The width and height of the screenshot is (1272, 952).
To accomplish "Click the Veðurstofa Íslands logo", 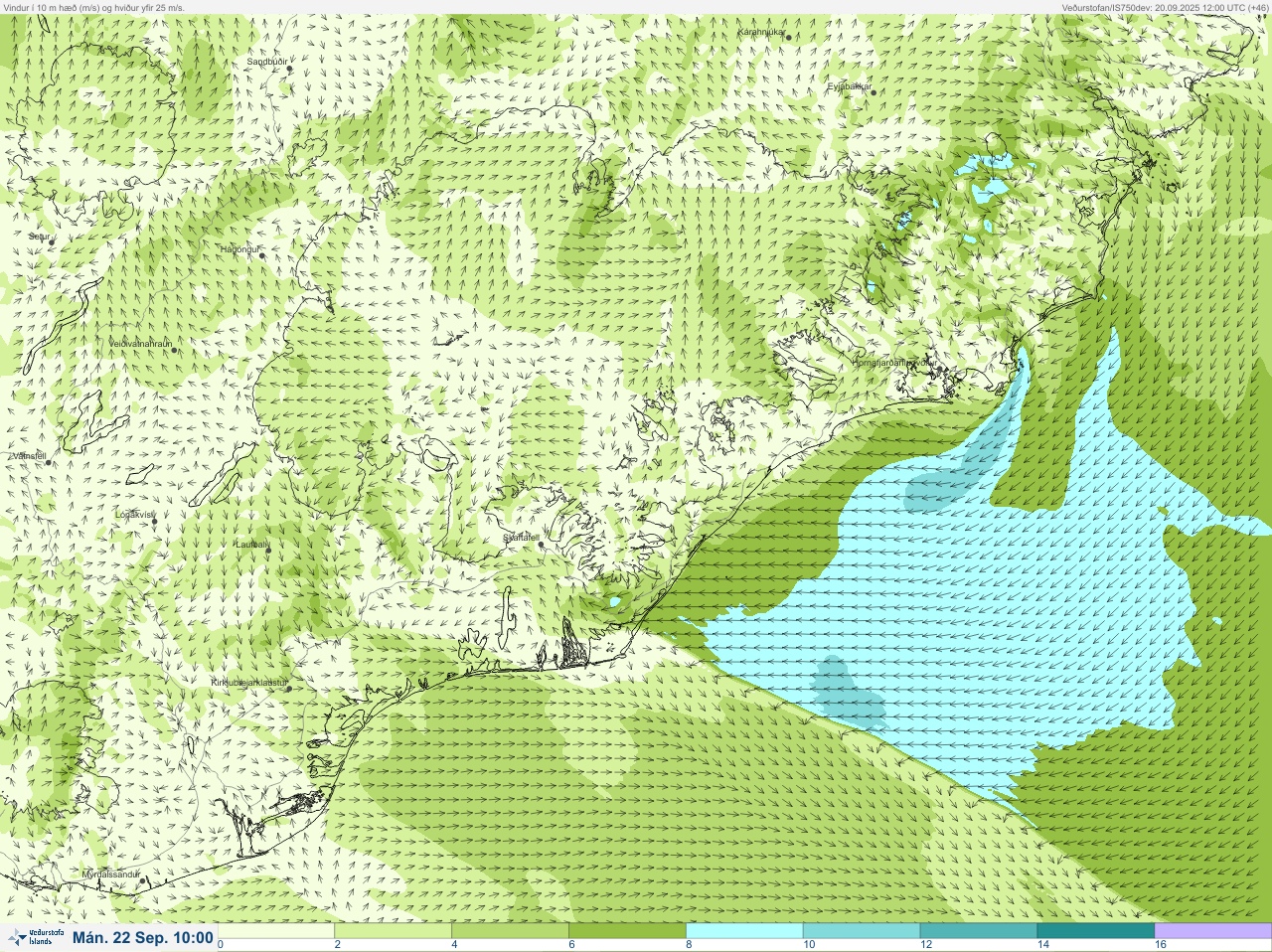I will (x=35, y=937).
